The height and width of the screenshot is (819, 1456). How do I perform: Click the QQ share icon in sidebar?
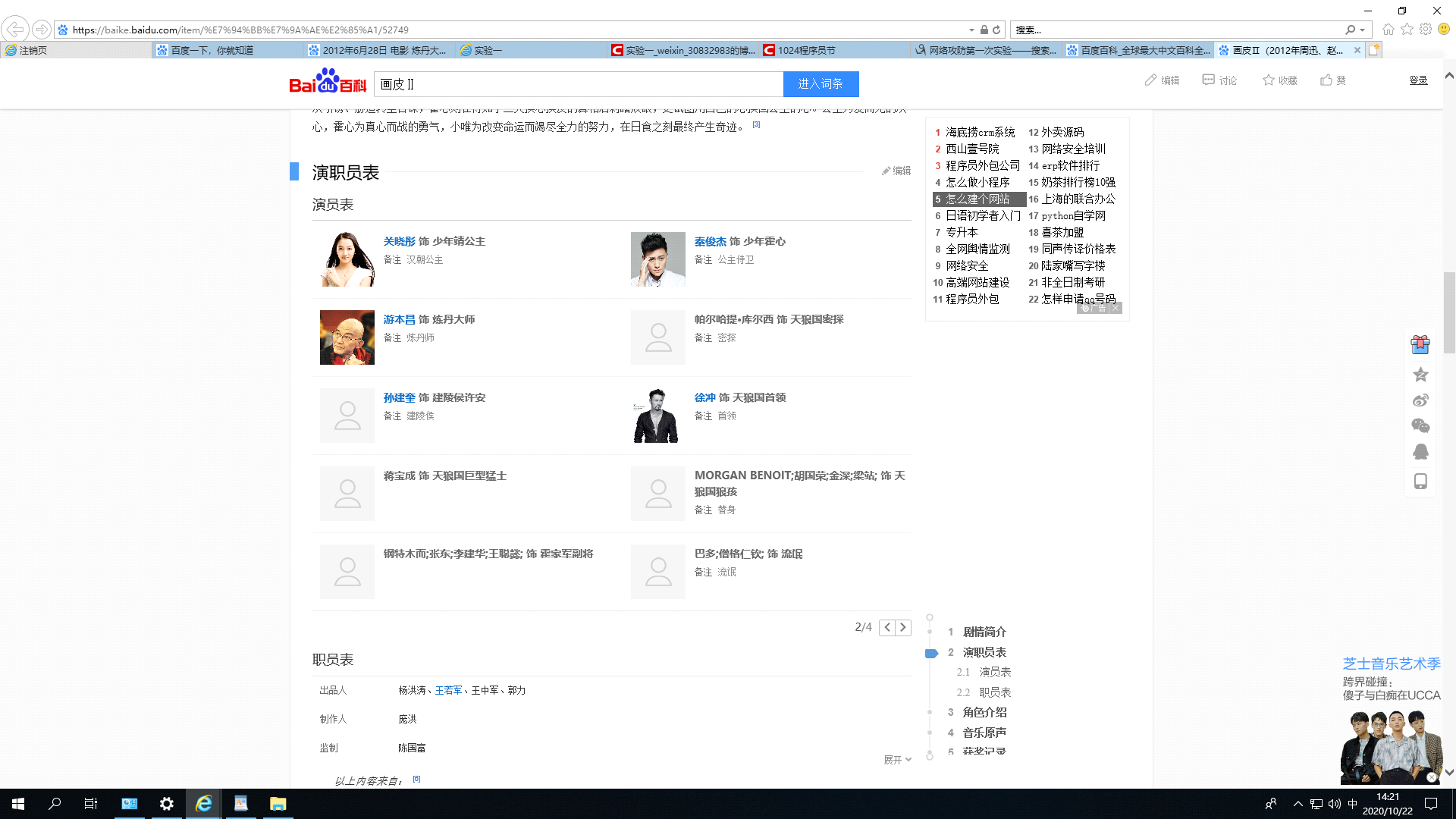click(1420, 452)
